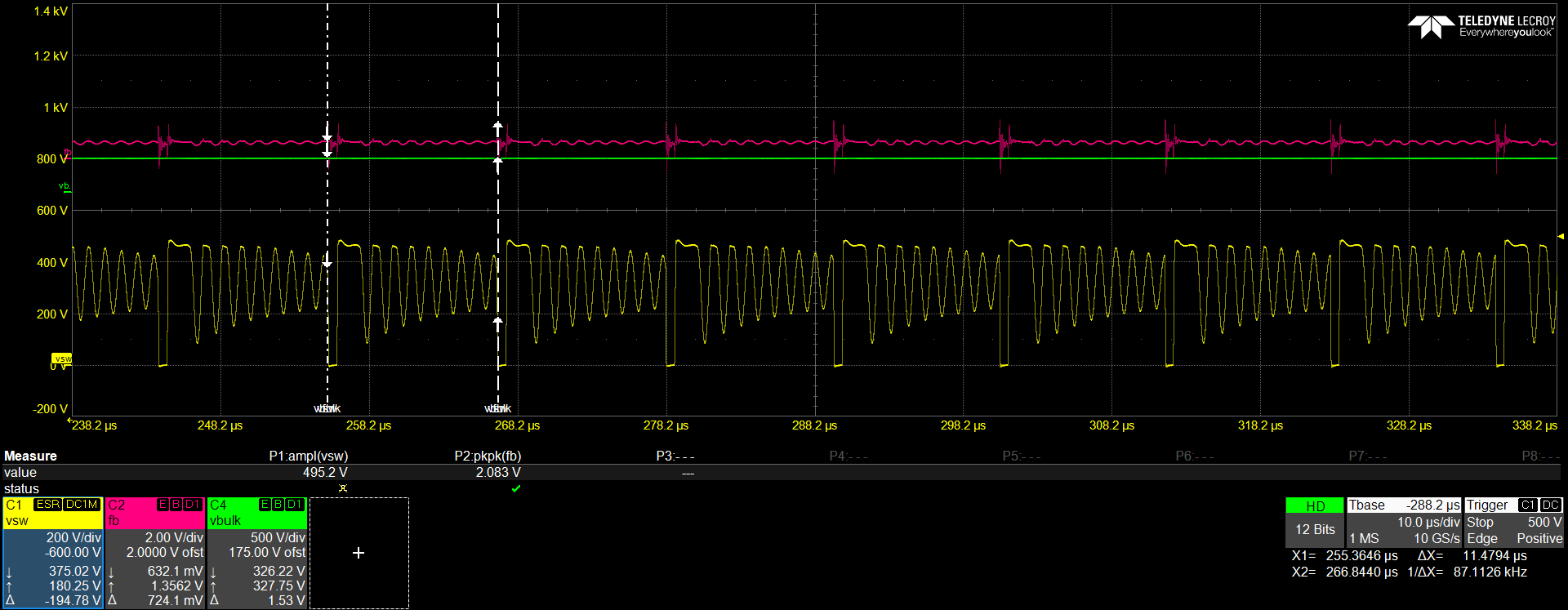Screen dimensions: 1568x610
Task: Click the 10.0 µs/div timebase value
Action: point(1428,522)
